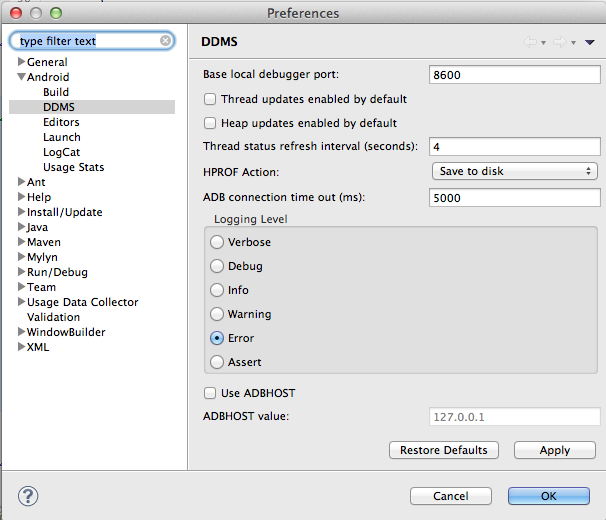Open the Validation preferences page
The height and width of the screenshot is (520, 606).
53,317
